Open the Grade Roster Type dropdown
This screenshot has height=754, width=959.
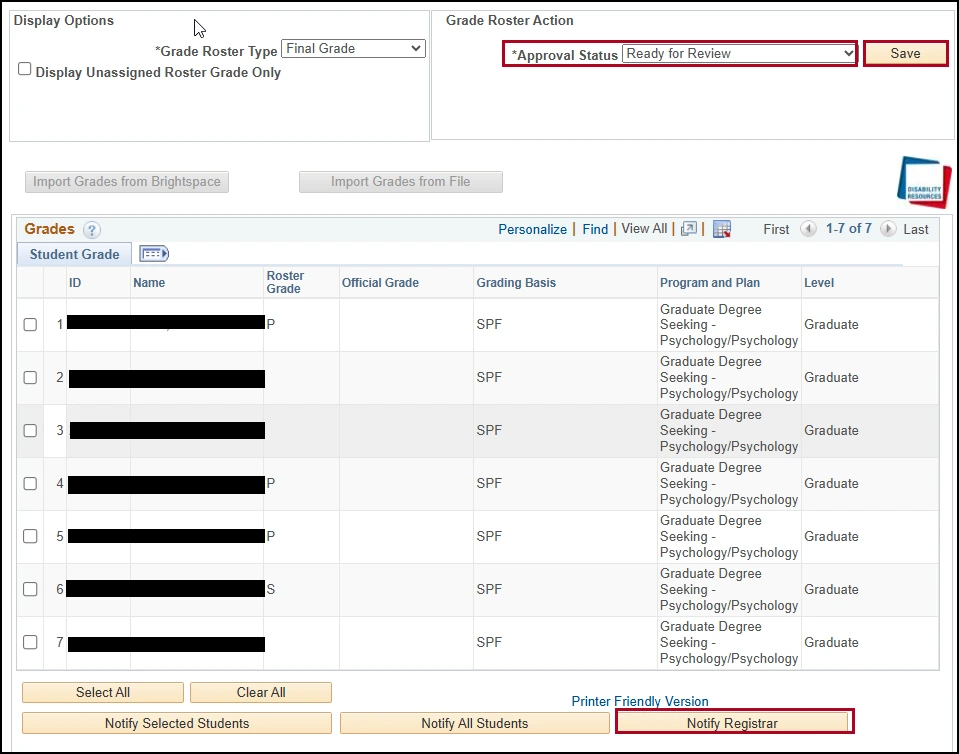[x=354, y=49]
